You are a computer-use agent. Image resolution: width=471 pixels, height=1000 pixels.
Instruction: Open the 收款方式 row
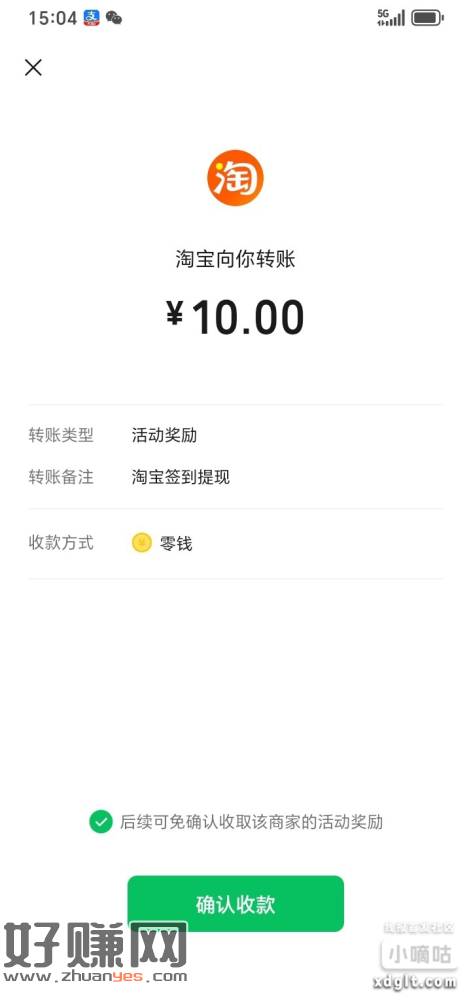[x=235, y=543]
